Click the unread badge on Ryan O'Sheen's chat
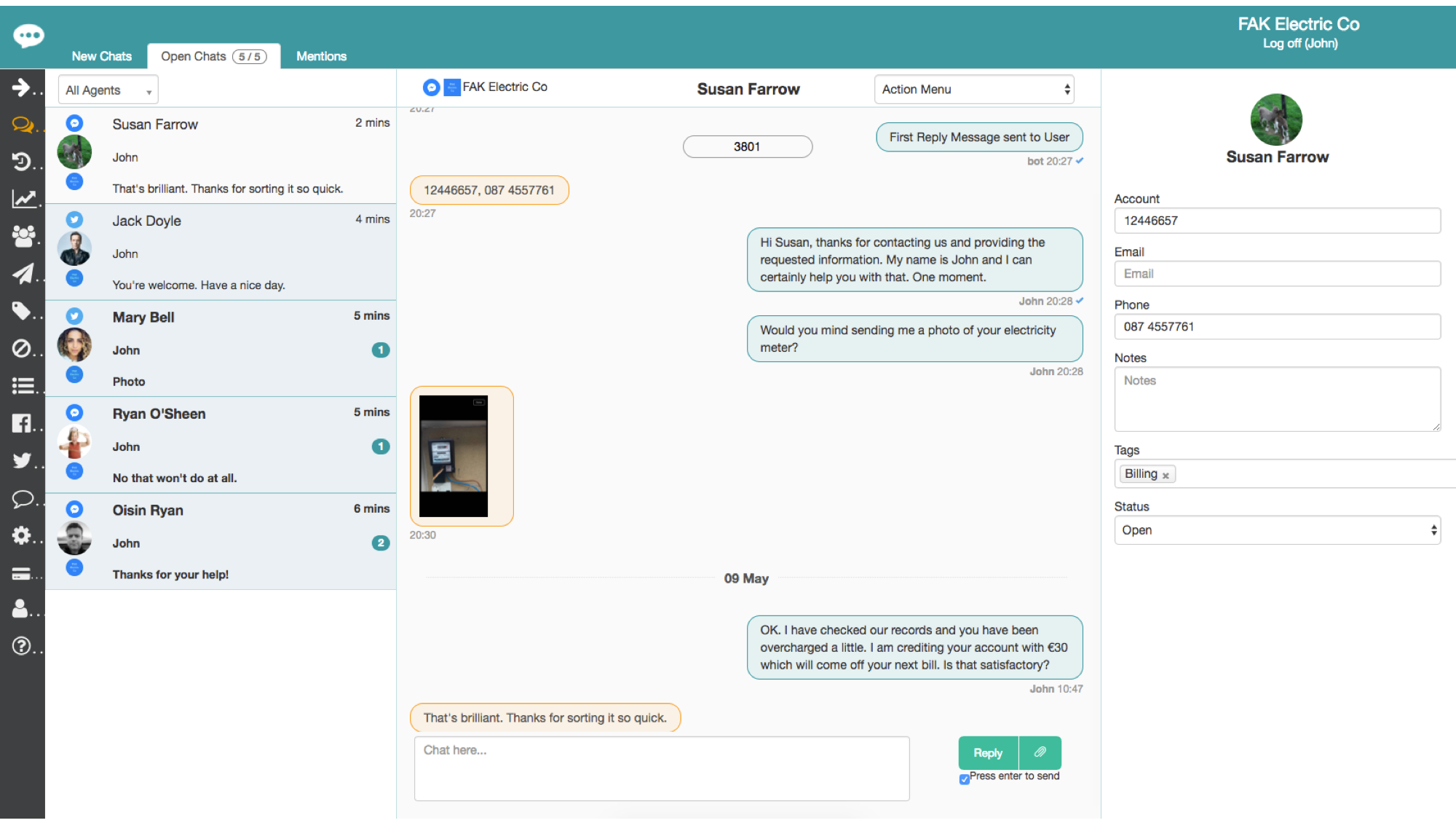This screenshot has width=1456, height=823. pyautogui.click(x=381, y=446)
